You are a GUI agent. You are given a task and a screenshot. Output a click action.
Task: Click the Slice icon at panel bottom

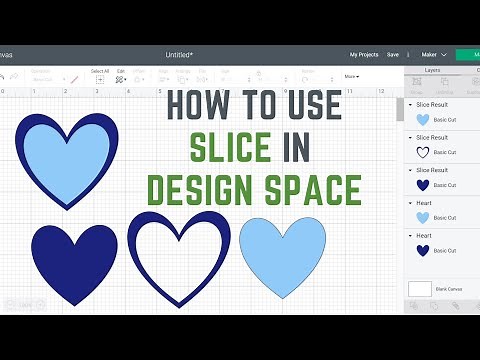click(414, 305)
